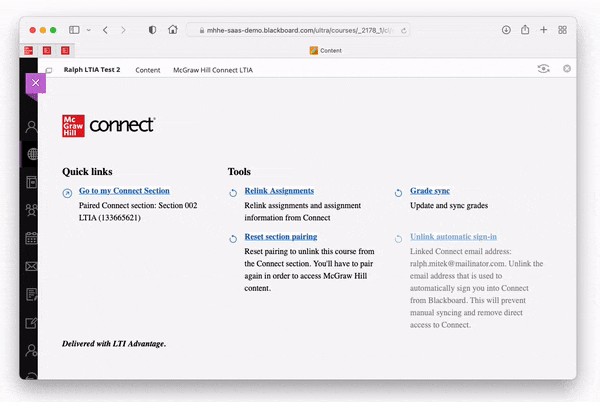Open the Safari downloads icon

pyautogui.click(x=506, y=30)
